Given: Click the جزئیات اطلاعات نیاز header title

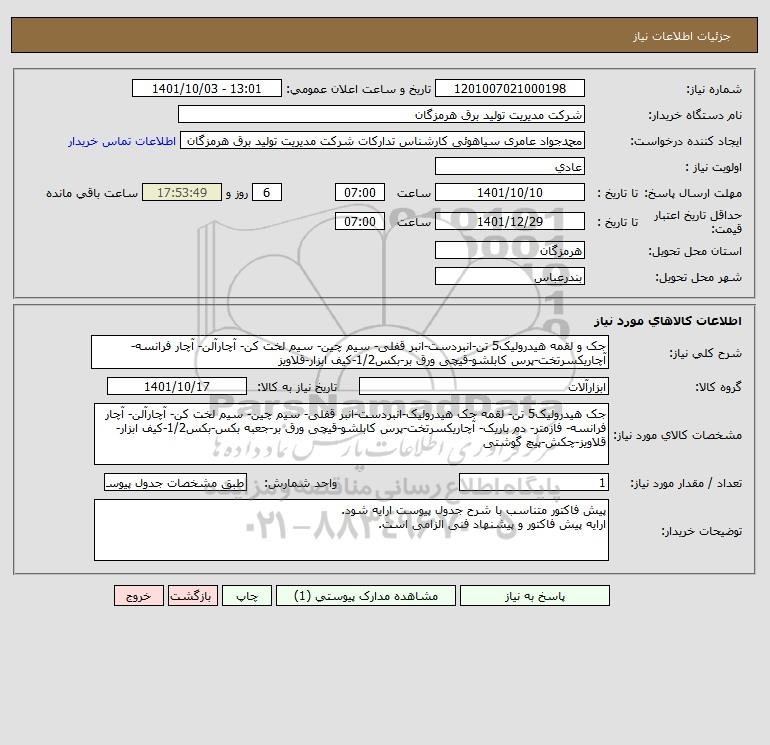Looking at the screenshot, I should 682,36.
